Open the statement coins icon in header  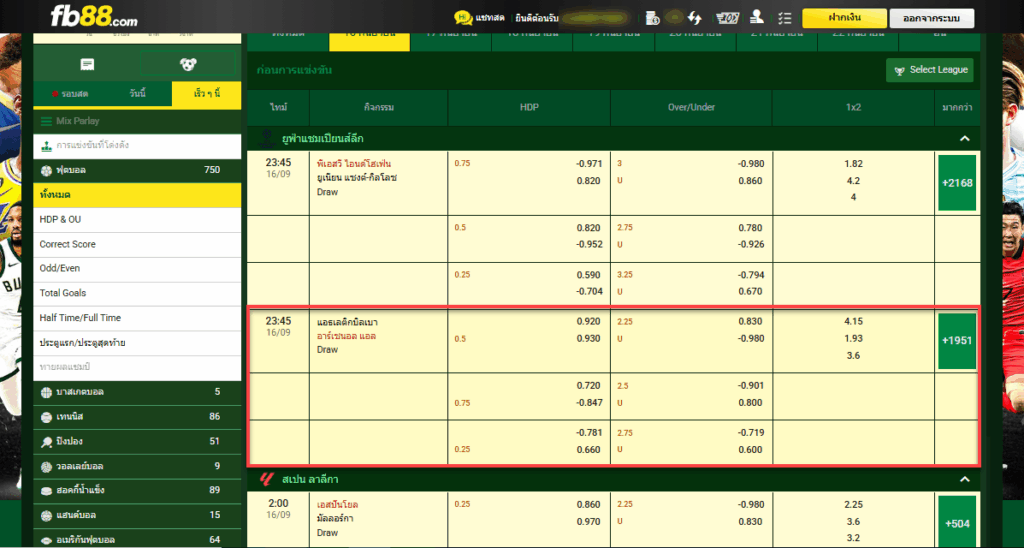[x=652, y=18]
